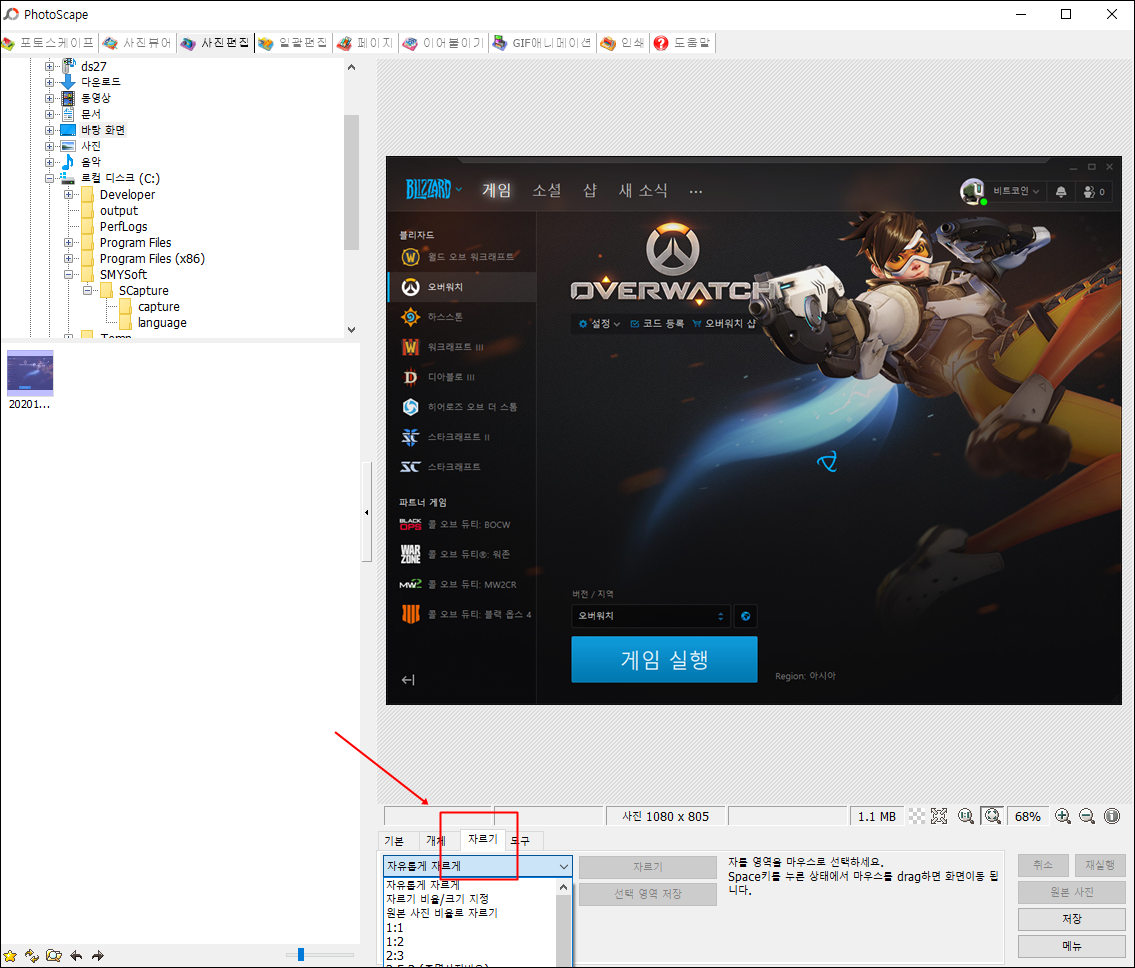
Task: Click the crop list scroll up arrow
Action: point(564,887)
